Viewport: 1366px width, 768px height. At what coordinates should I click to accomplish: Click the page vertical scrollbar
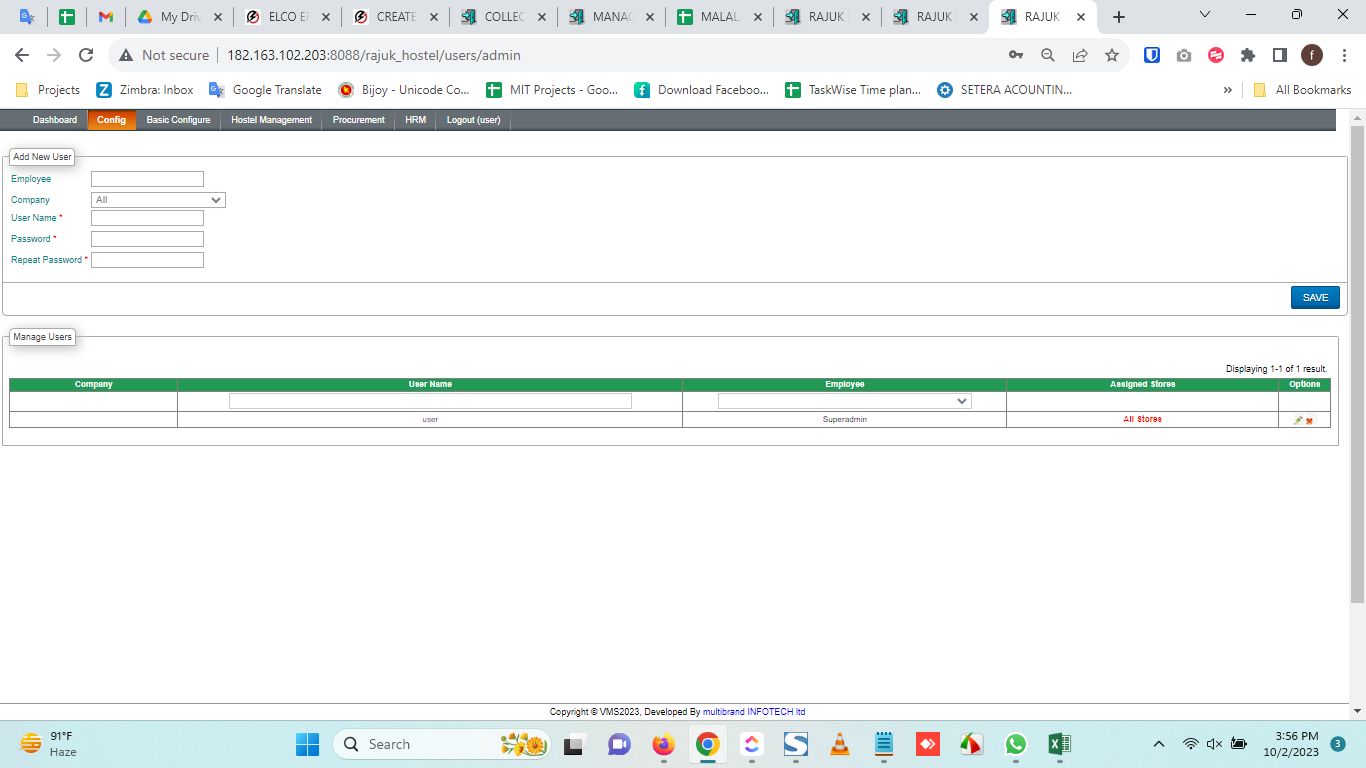[1357, 364]
